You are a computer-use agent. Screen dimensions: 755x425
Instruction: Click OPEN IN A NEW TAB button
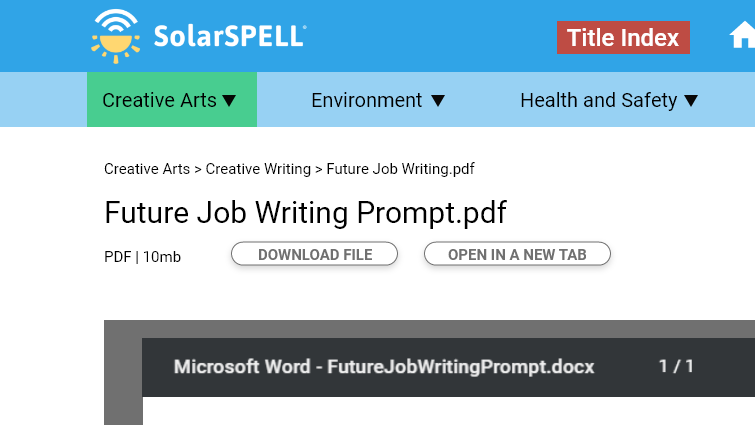point(517,254)
